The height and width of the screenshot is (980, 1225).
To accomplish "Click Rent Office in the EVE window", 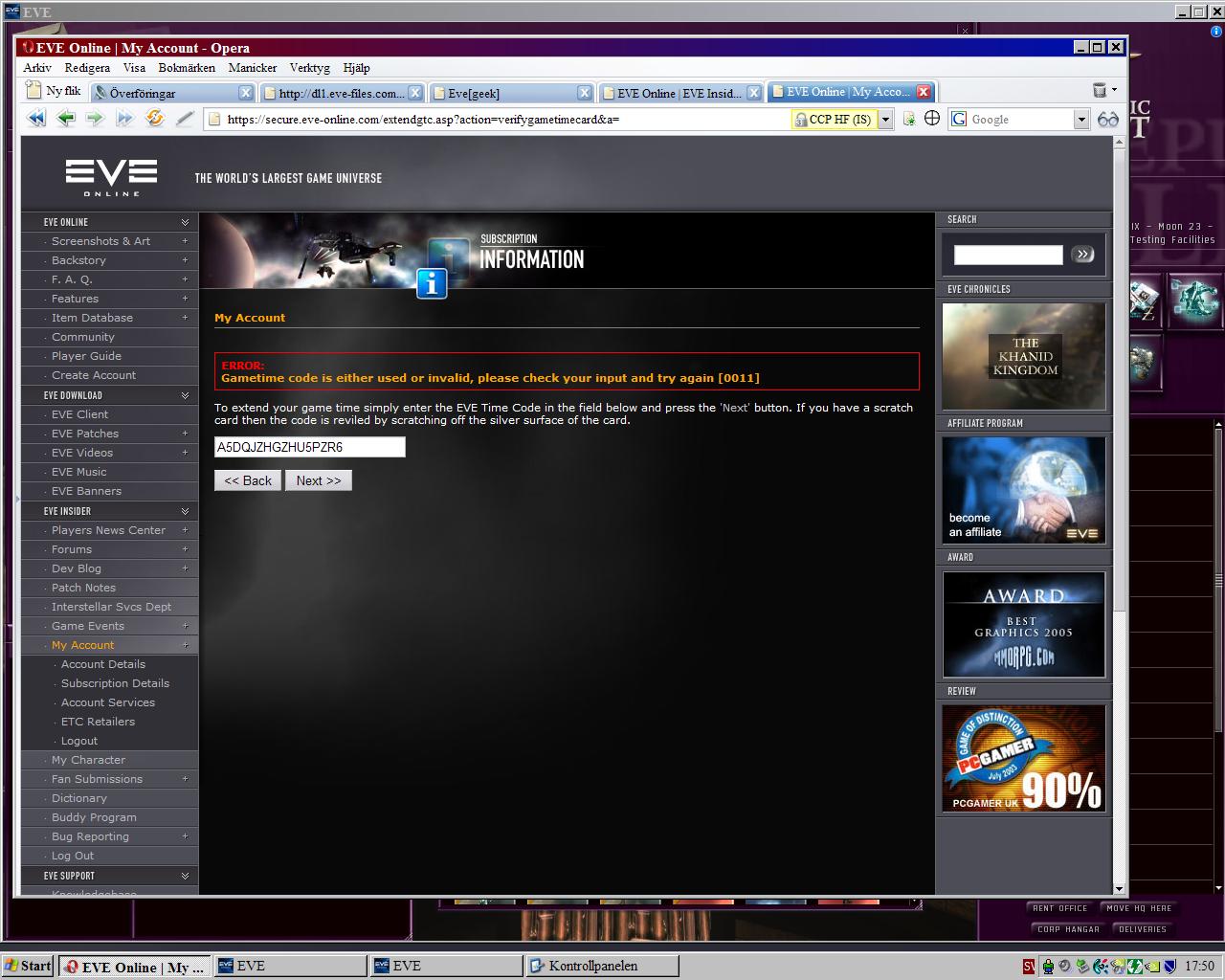I will (1059, 908).
